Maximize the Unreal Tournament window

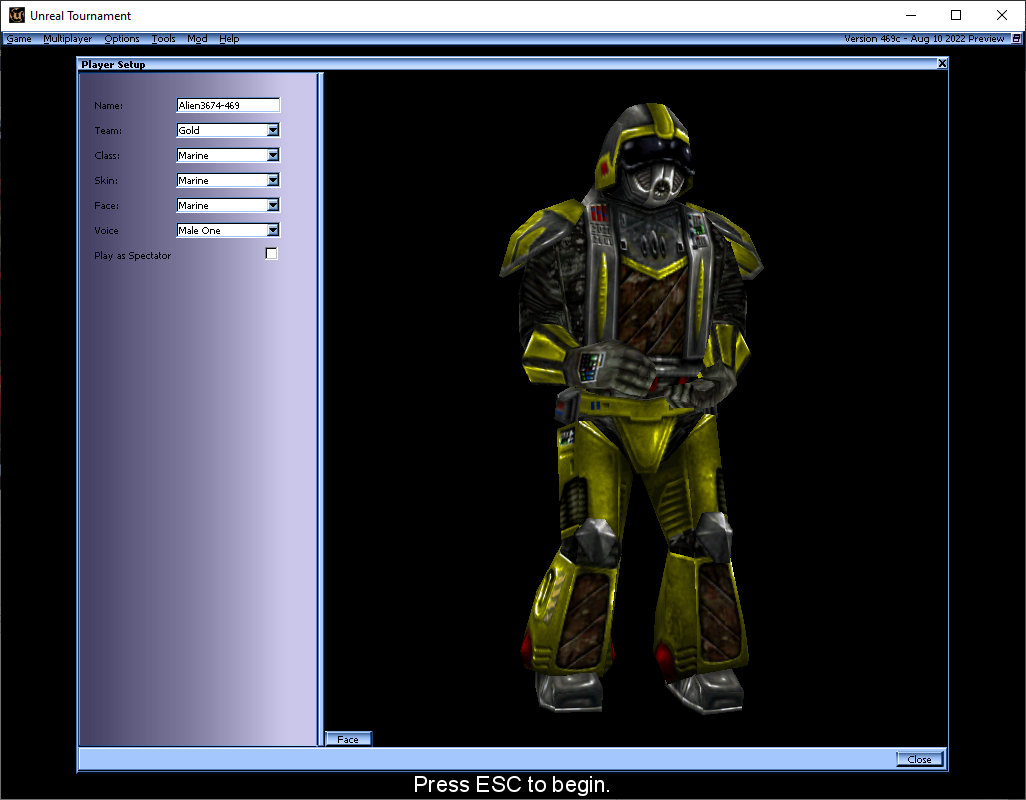pos(956,15)
